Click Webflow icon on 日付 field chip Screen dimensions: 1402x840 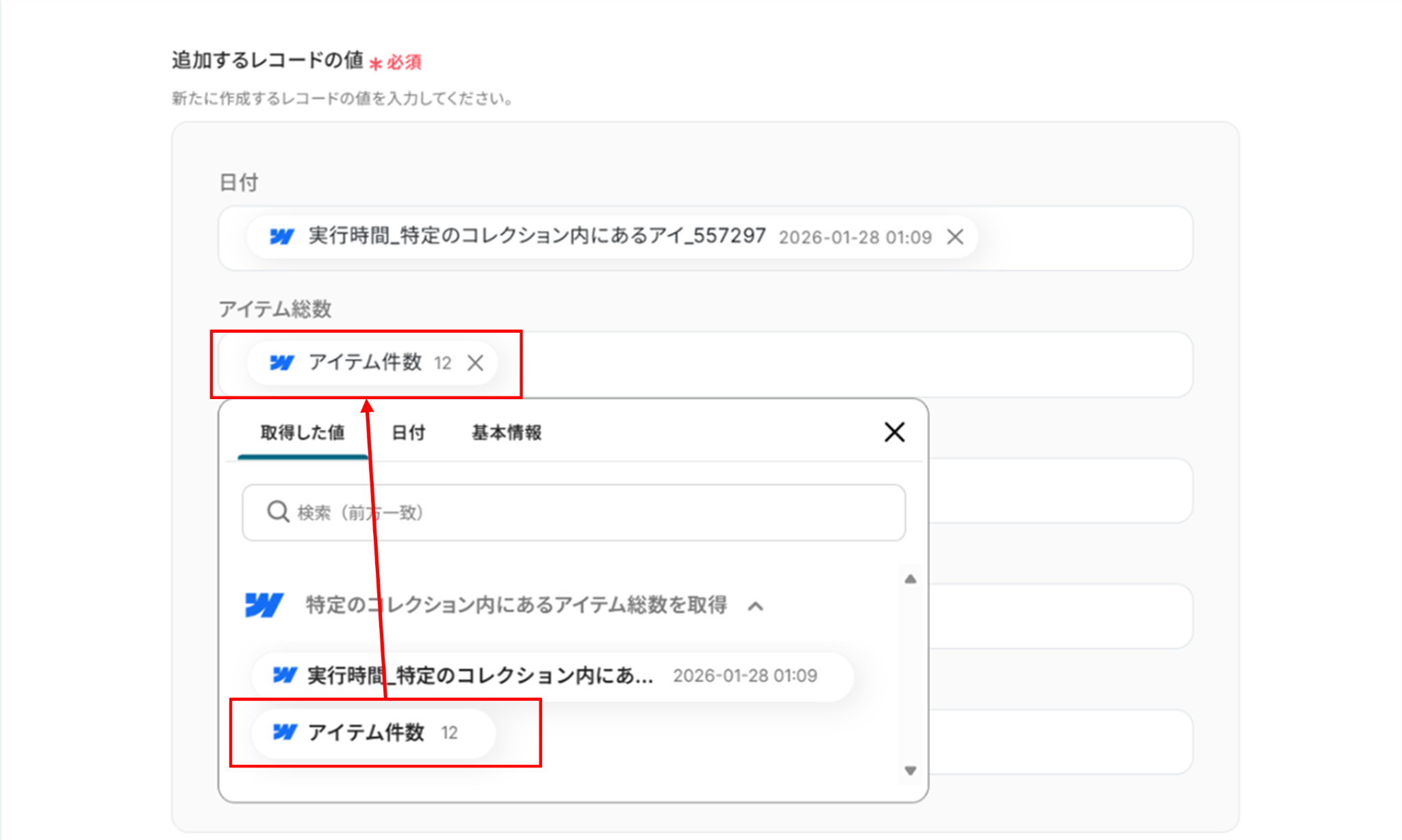pos(281,237)
